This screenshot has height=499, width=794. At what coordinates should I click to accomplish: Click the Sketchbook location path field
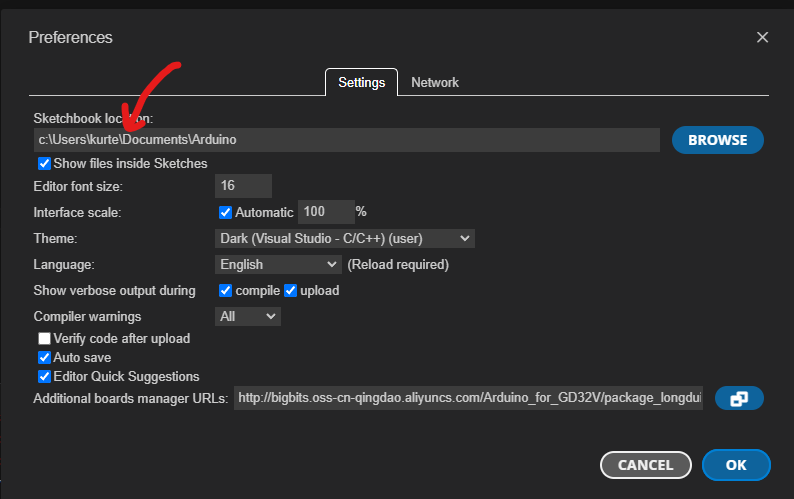click(346, 140)
